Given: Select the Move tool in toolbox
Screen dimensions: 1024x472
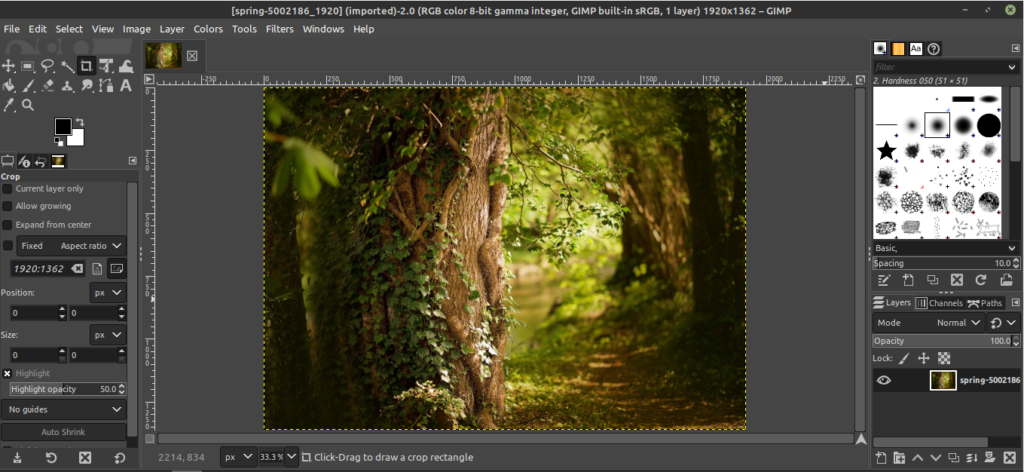Looking at the screenshot, I should pos(8,66).
